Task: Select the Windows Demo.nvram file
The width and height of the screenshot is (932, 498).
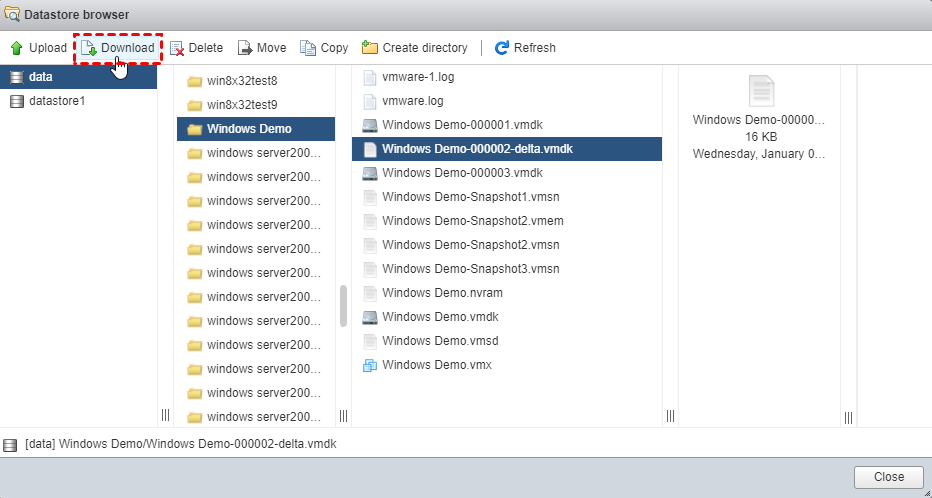Action: click(440, 293)
